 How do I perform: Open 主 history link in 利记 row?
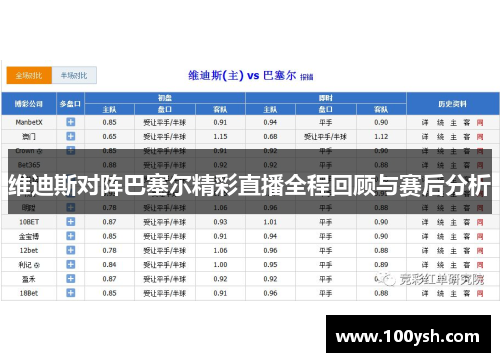coord(454,265)
